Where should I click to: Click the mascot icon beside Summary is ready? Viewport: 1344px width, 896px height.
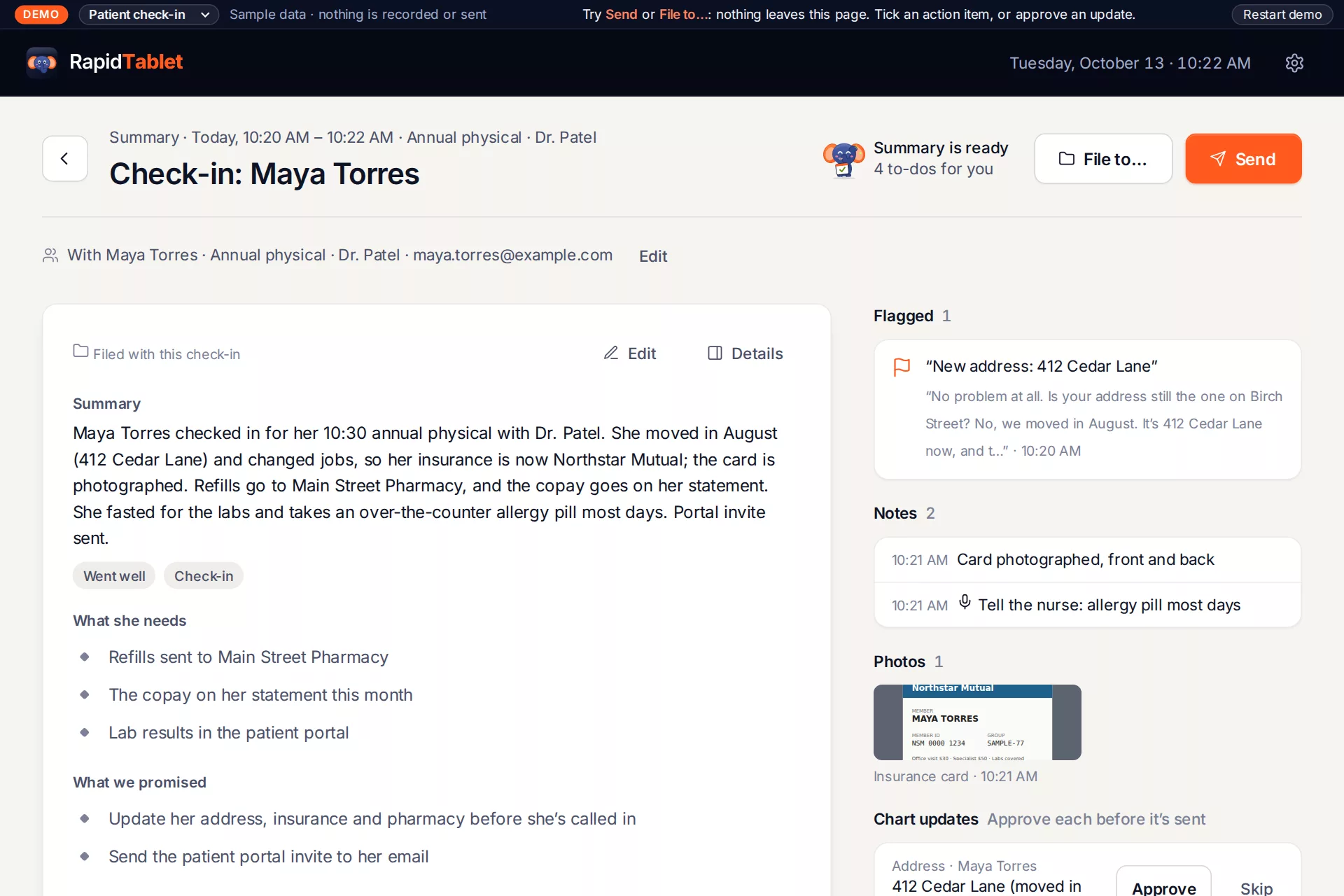(x=843, y=159)
